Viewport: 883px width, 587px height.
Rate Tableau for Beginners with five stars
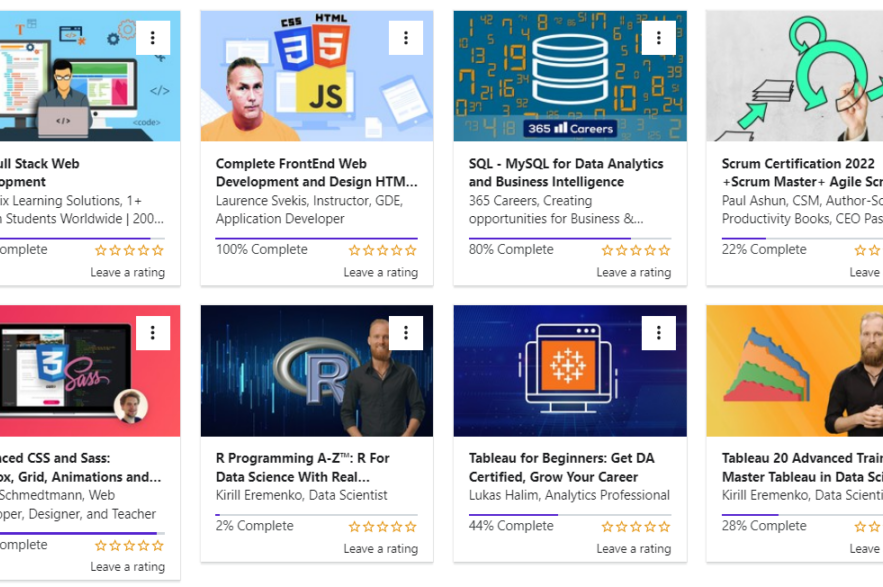tap(665, 527)
